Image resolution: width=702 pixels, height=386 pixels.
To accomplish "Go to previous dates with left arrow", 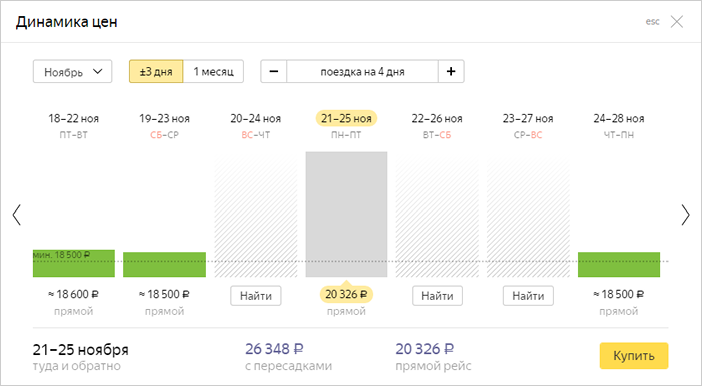I will [x=17, y=214].
